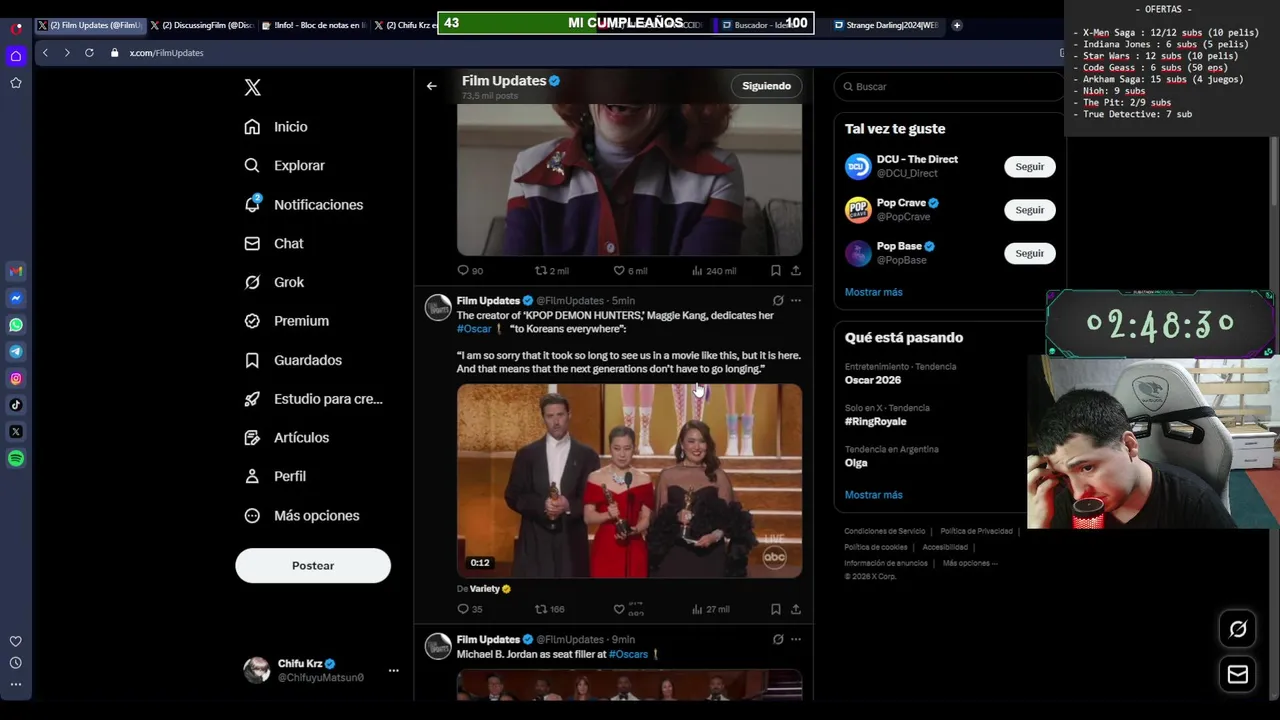The width and height of the screenshot is (1280, 720).
Task: Repost icon showing 2 mil
Action: pos(541,271)
